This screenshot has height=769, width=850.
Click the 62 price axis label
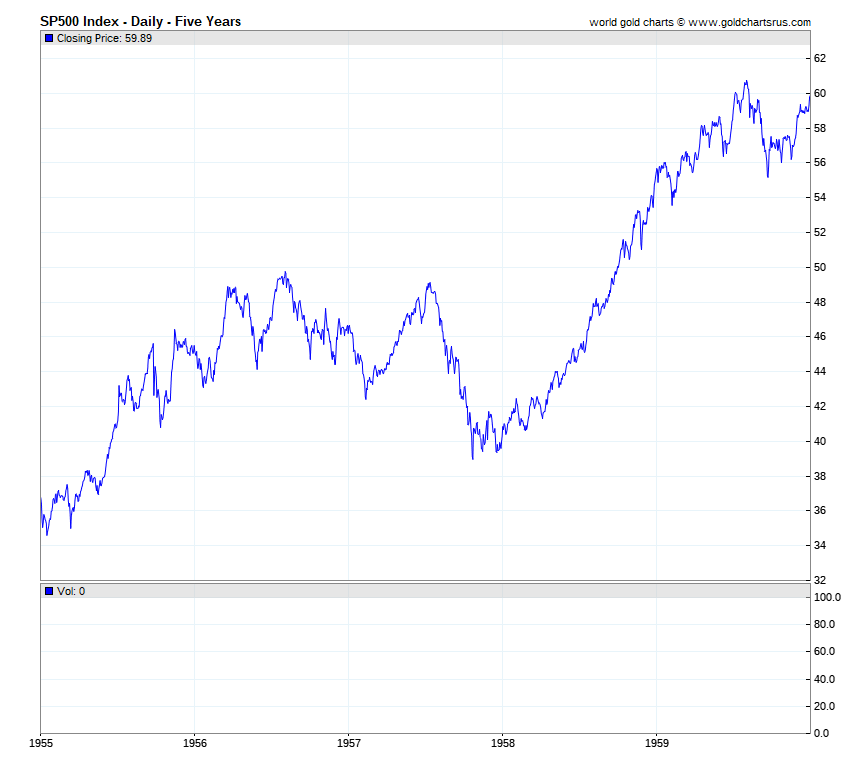[x=820, y=59]
